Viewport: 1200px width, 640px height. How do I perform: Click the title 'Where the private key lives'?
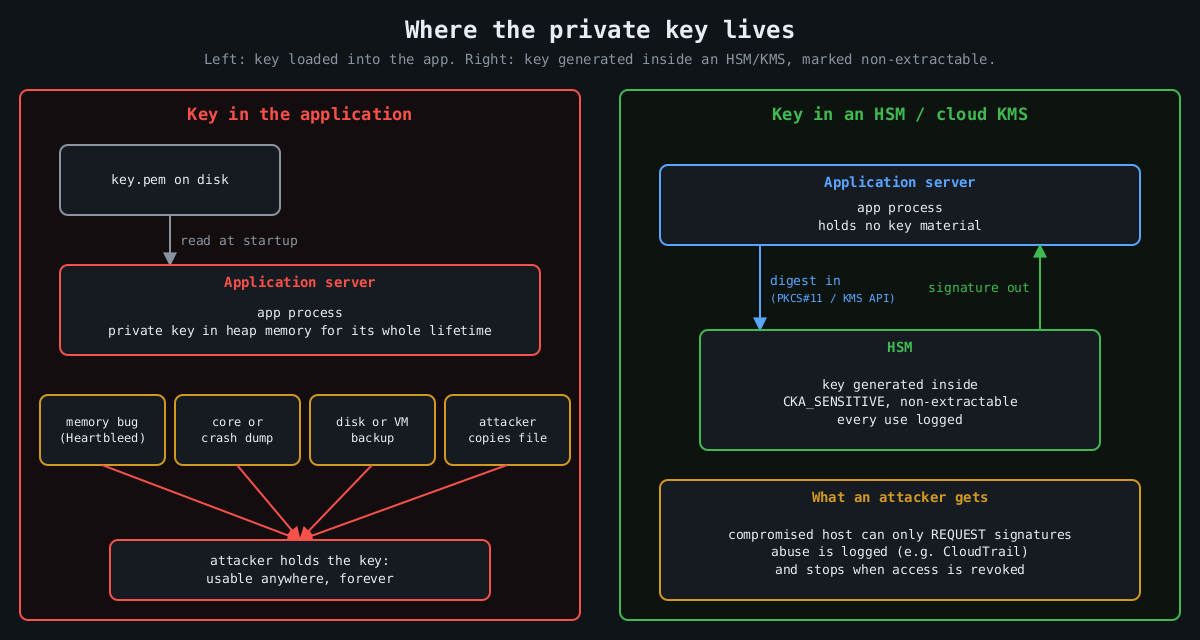(x=600, y=29)
